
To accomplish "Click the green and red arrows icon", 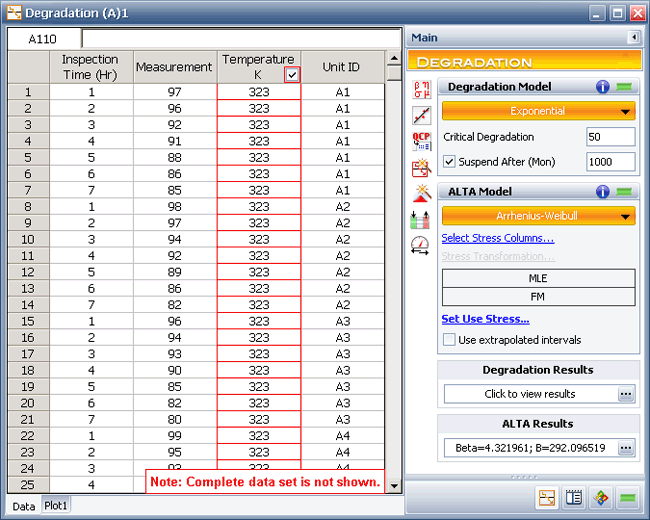I will click(421, 218).
